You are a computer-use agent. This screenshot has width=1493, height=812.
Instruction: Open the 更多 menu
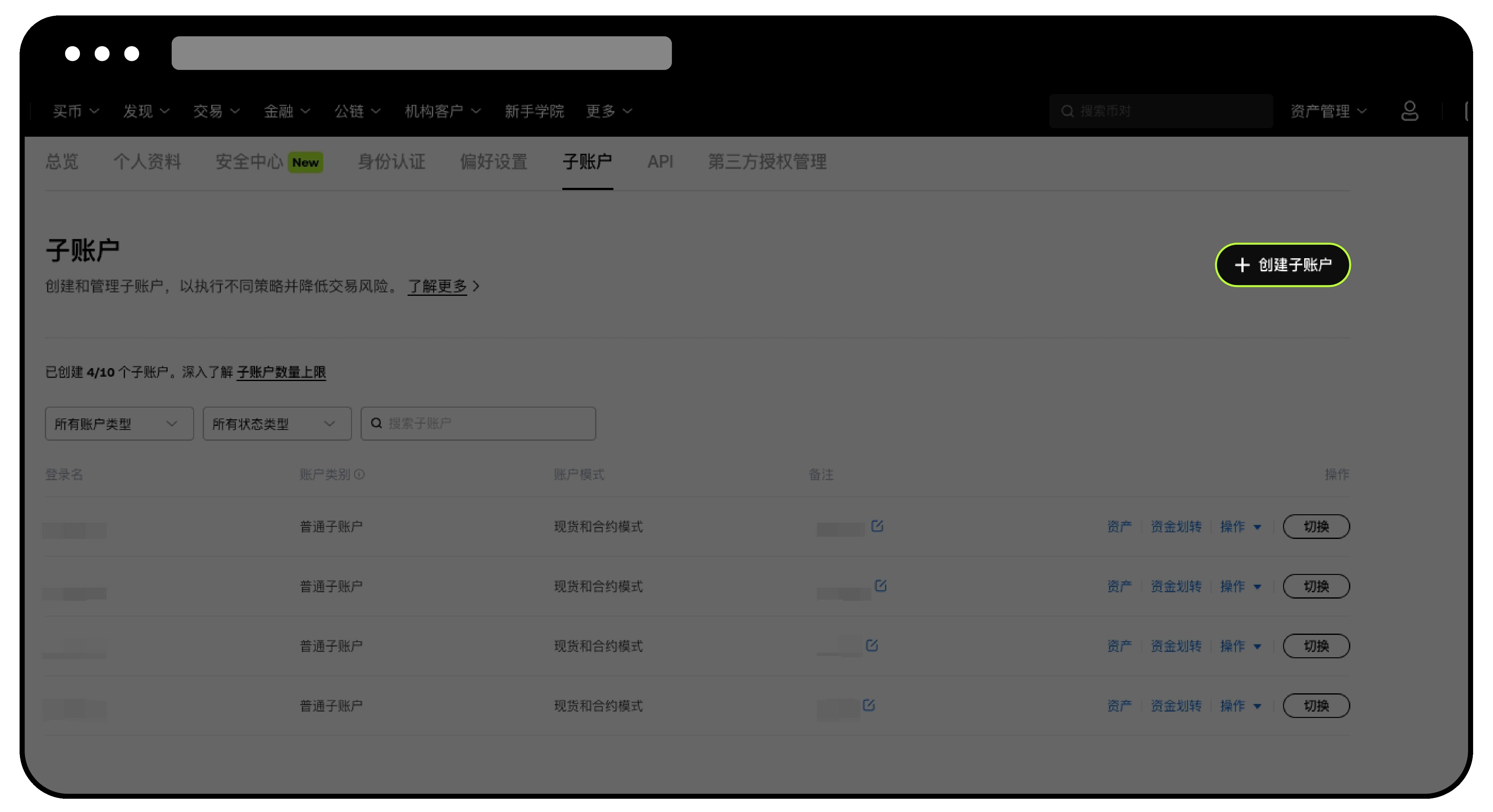(x=609, y=111)
